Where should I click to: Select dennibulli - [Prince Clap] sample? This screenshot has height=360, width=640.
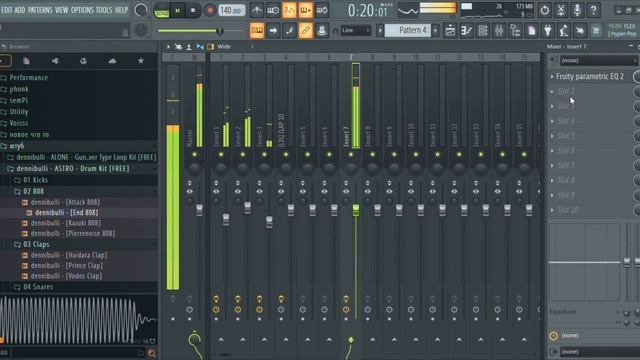coord(67,266)
